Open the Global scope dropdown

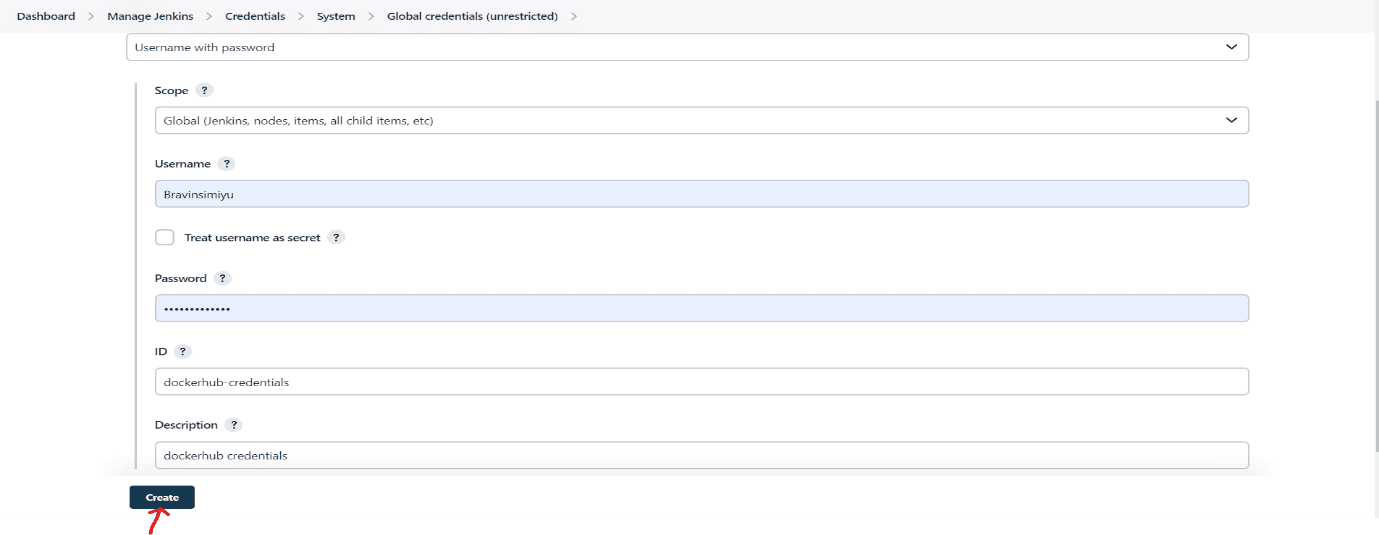[701, 120]
